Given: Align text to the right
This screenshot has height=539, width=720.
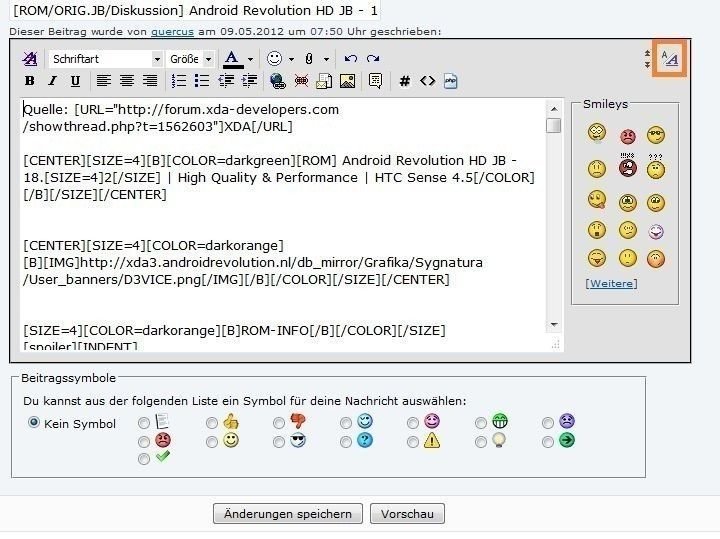Looking at the screenshot, I should (150, 81).
